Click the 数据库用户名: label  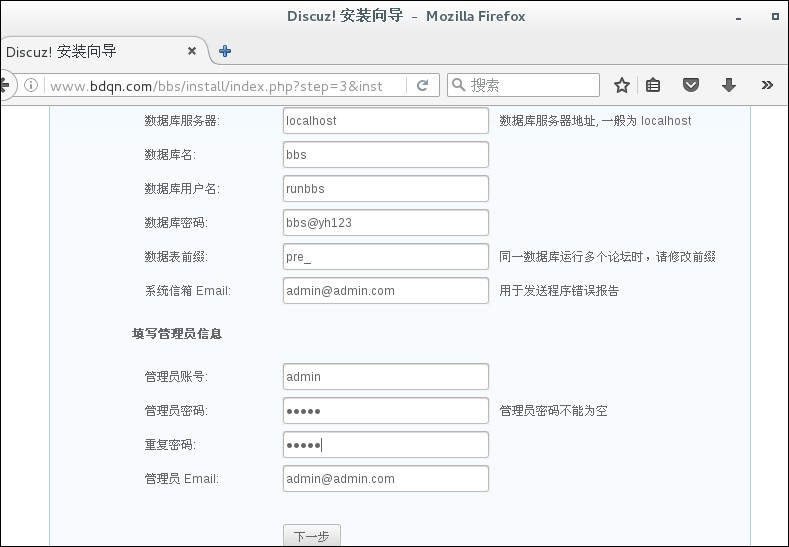(182, 189)
